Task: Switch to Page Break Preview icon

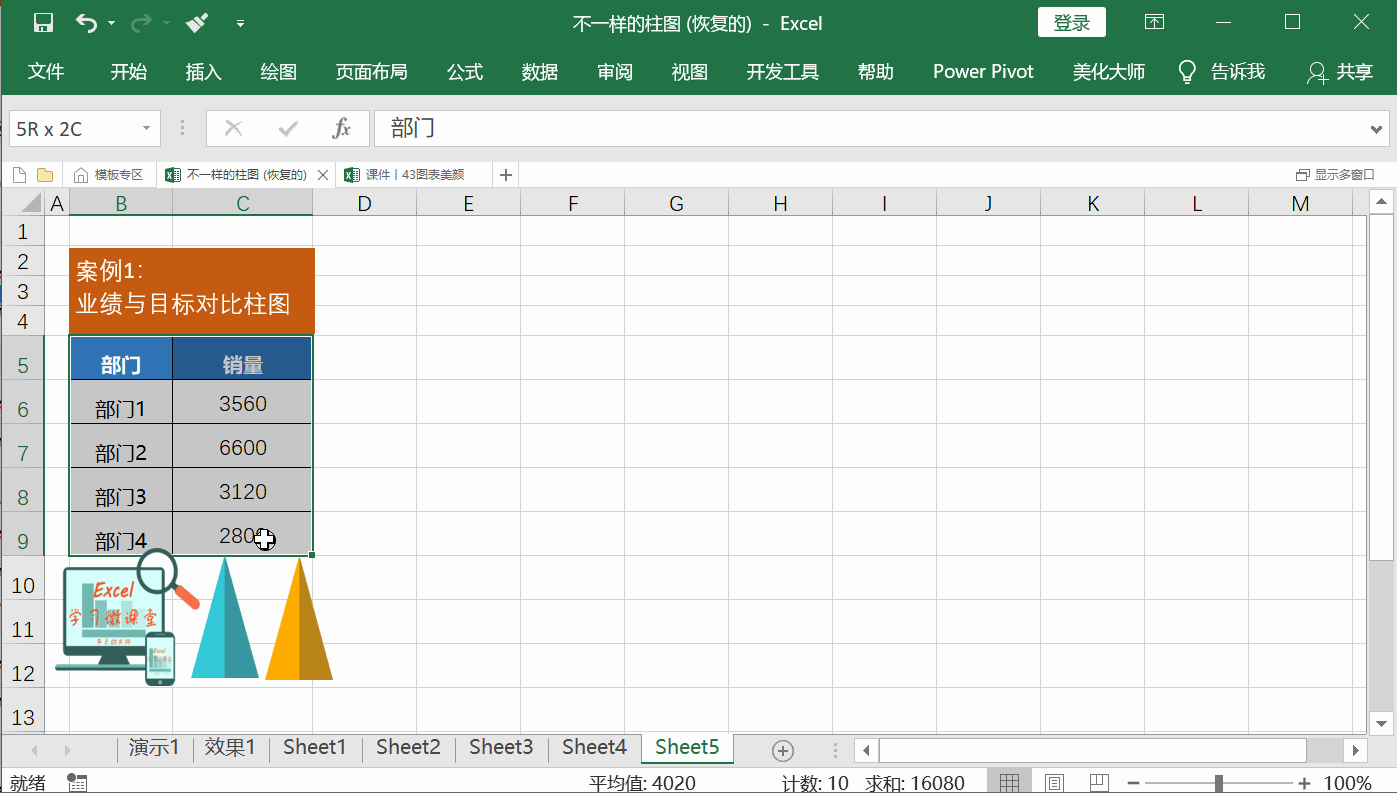Action: pyautogui.click(x=1099, y=782)
